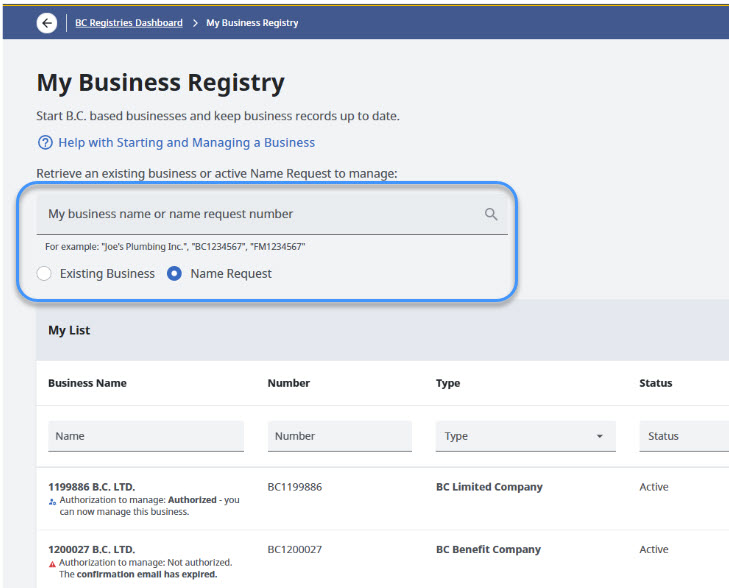
Task: Open BC Registries Dashboard breadcrumb
Action: 128,23
